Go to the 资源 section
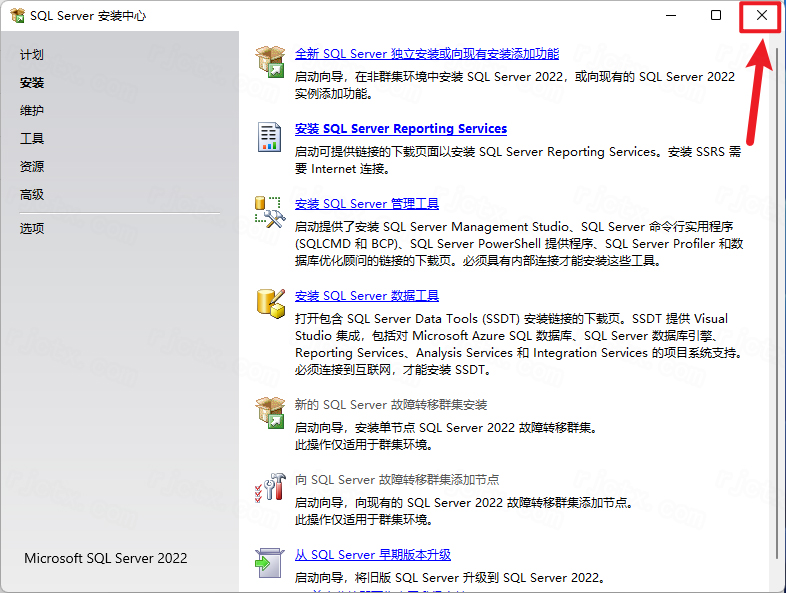 [x=32, y=166]
